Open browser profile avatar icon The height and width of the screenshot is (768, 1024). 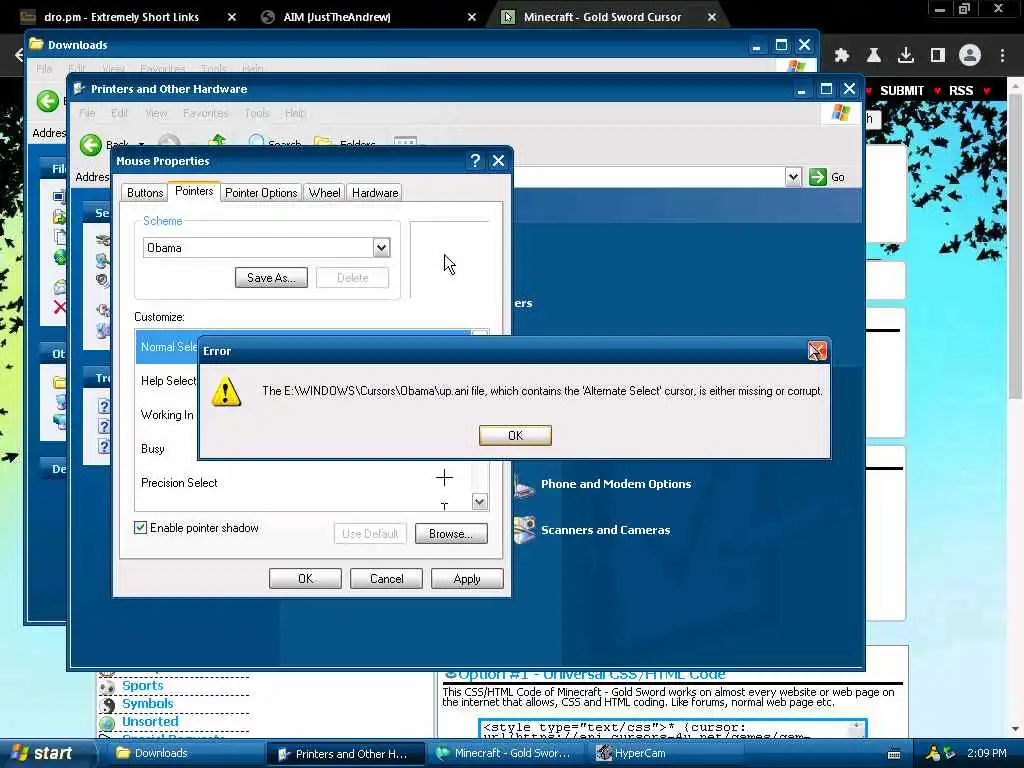pyautogui.click(x=970, y=56)
